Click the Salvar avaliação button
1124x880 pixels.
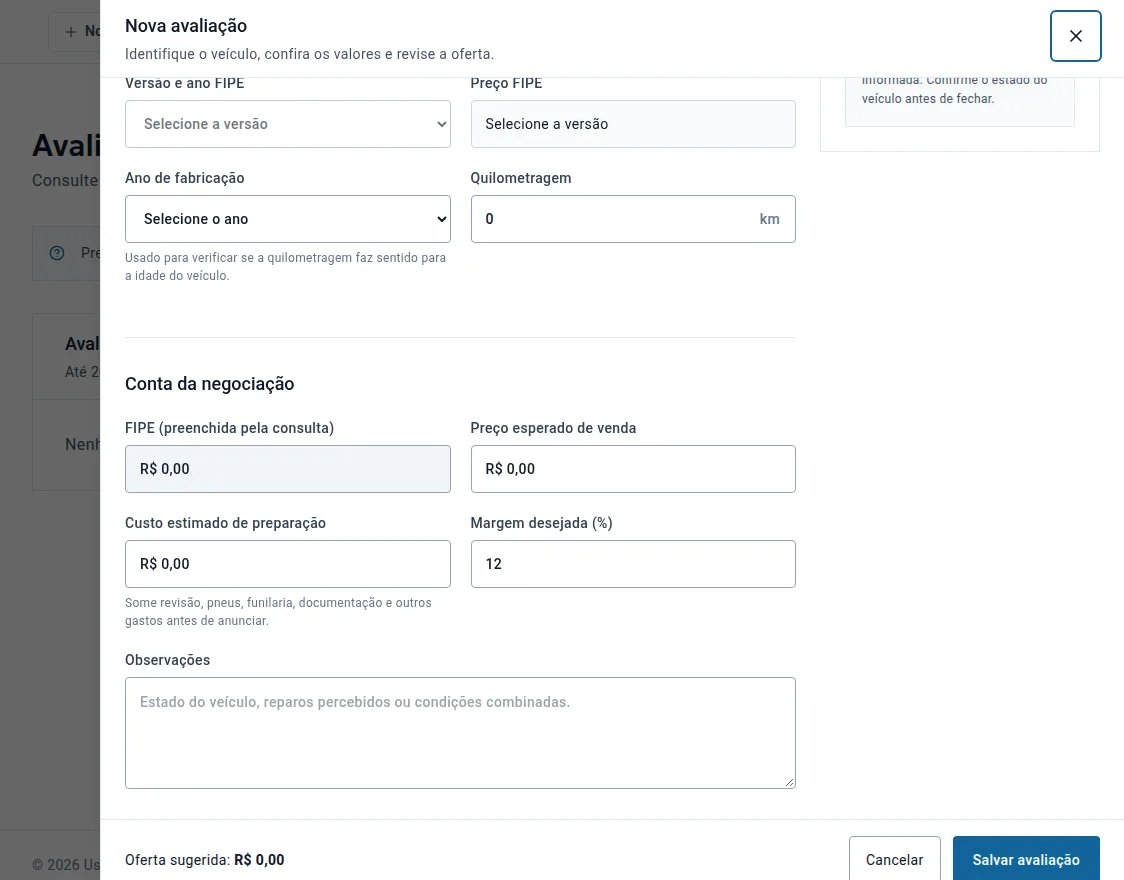[x=1026, y=859]
